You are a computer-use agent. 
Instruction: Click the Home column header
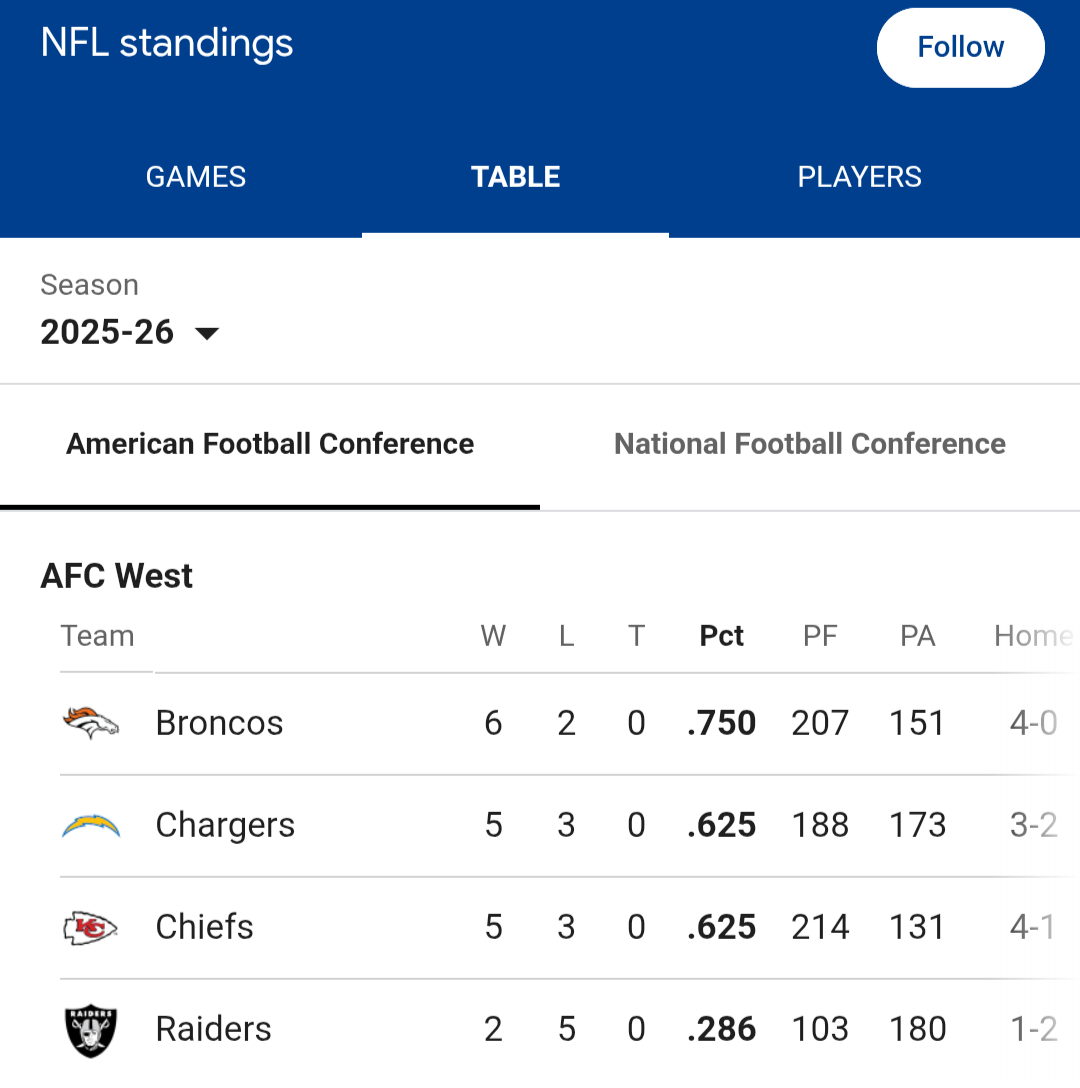pyautogui.click(x=1030, y=636)
